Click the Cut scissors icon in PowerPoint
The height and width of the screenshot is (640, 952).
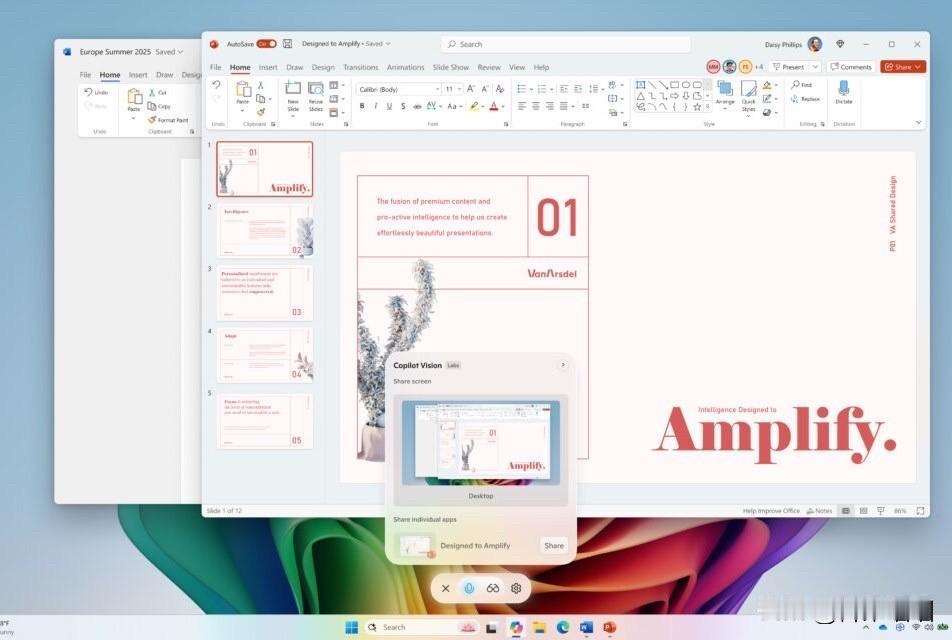[x=260, y=86]
